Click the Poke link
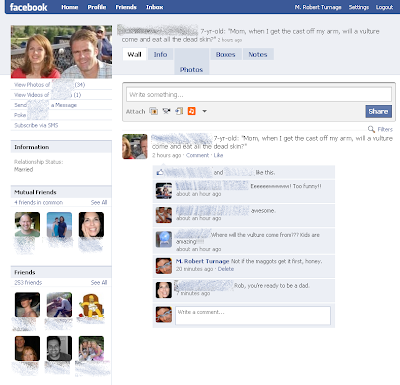 click(x=20, y=115)
